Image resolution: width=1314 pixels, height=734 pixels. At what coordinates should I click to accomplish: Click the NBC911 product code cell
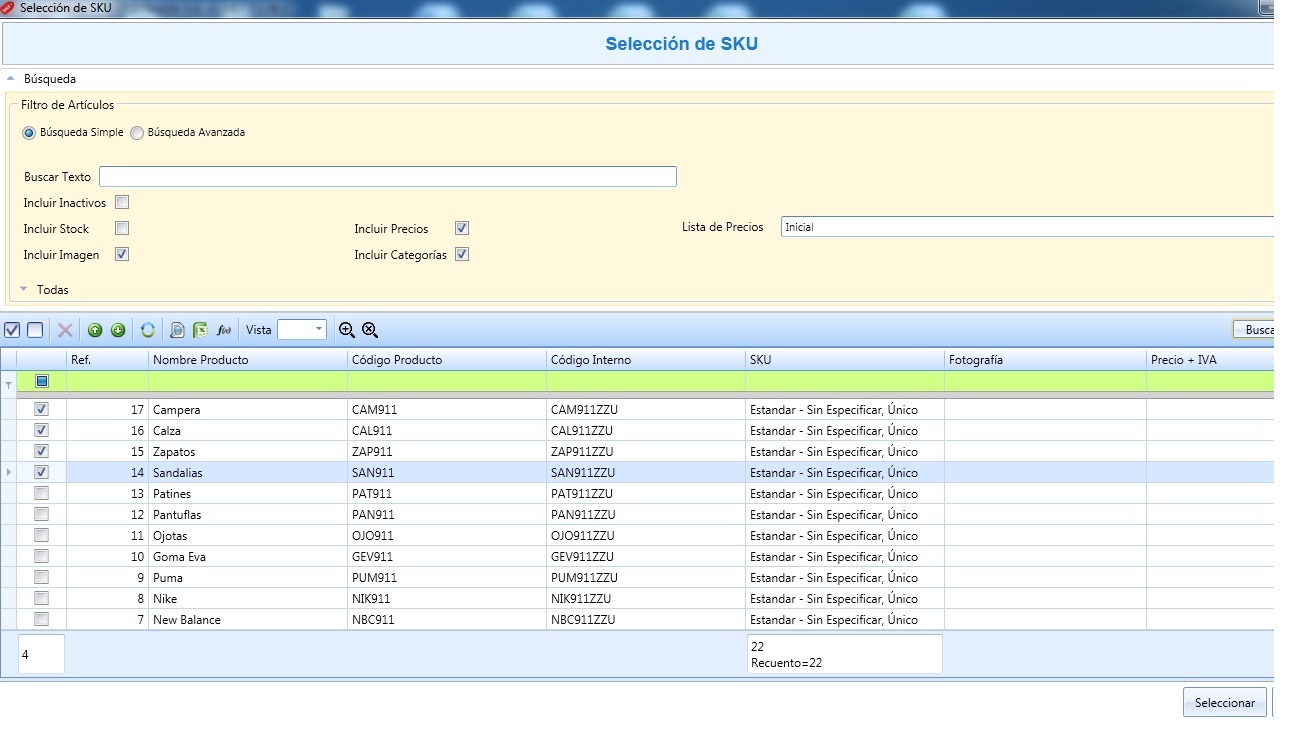coord(447,619)
